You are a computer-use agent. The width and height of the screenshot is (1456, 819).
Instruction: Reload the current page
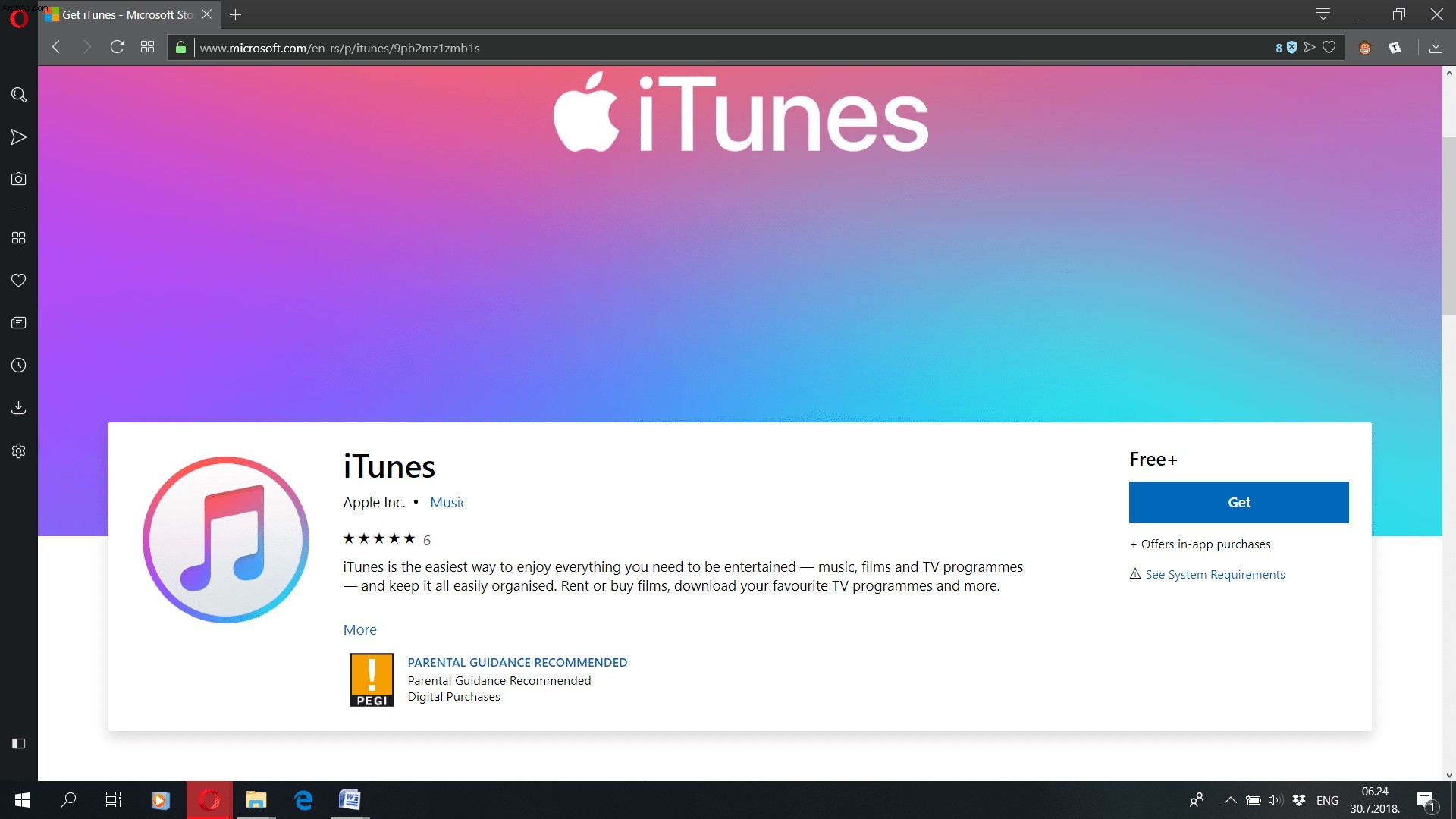(117, 47)
